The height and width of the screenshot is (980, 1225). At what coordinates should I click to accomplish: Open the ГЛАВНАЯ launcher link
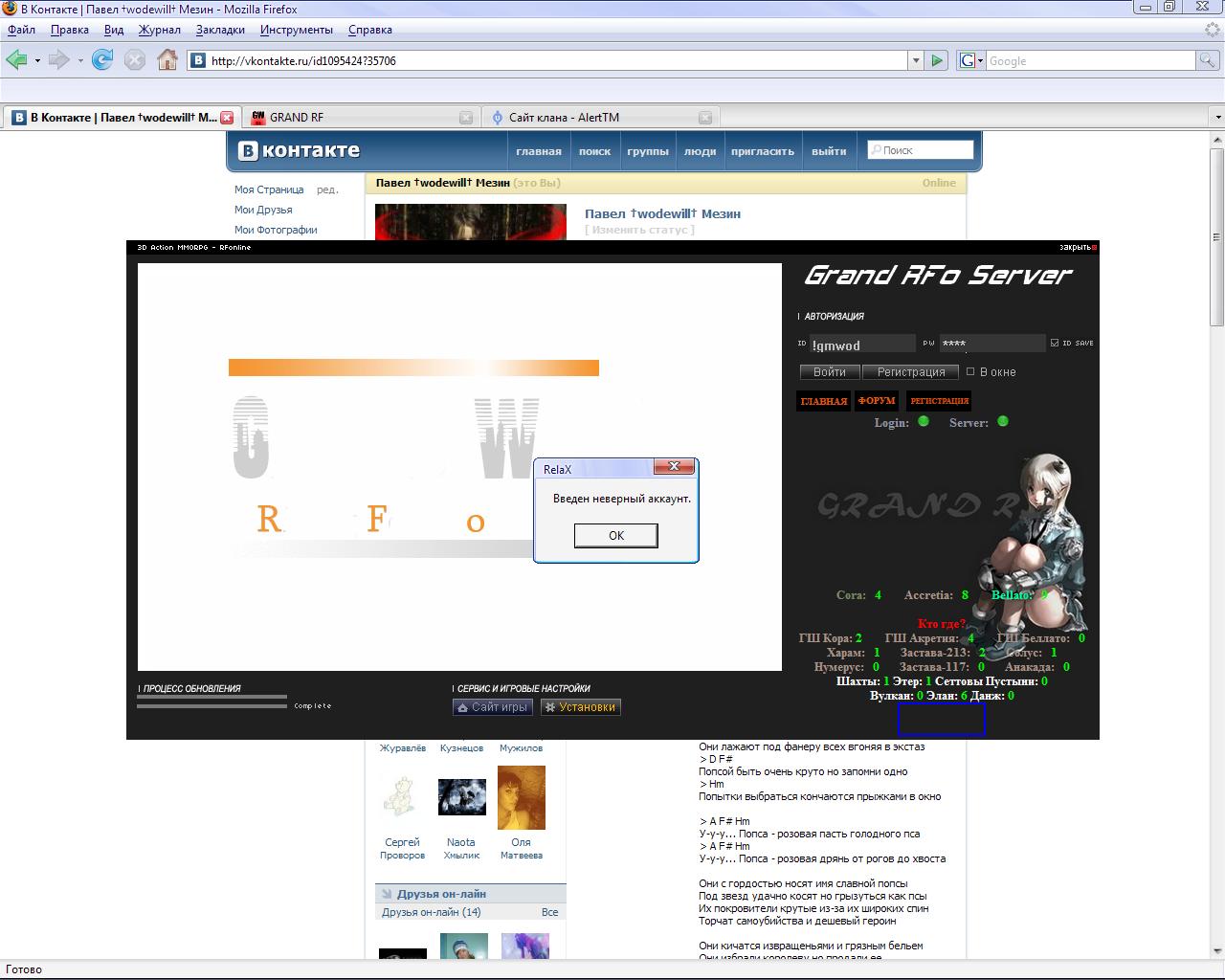pos(823,401)
